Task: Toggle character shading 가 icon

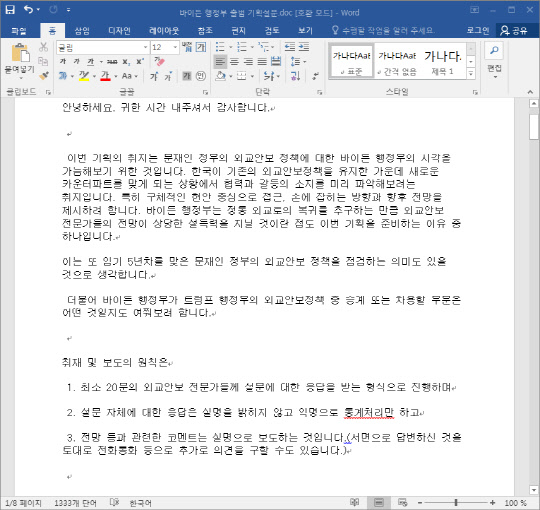Action: (186, 76)
